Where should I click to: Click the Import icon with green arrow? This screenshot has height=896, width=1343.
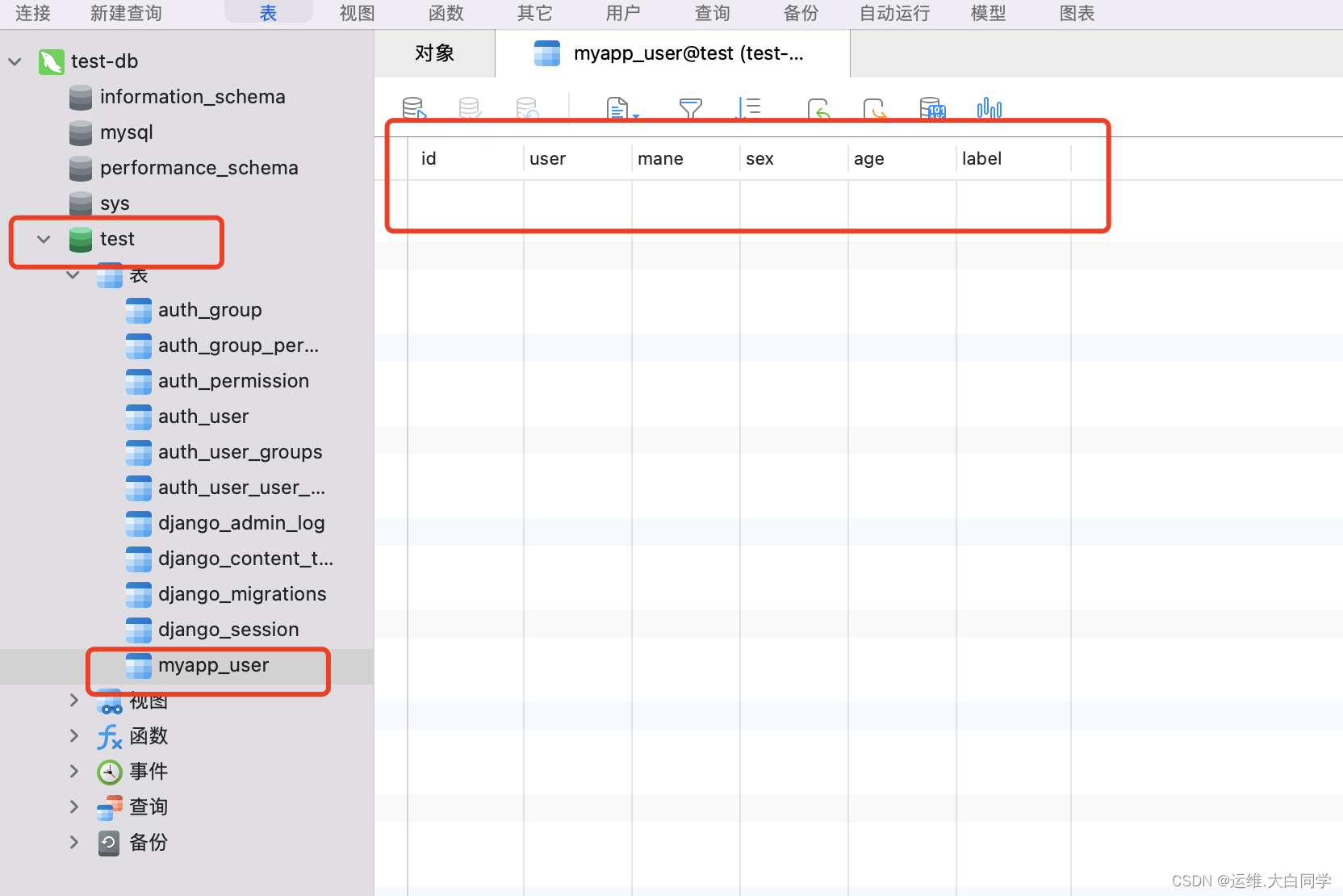pos(819,108)
